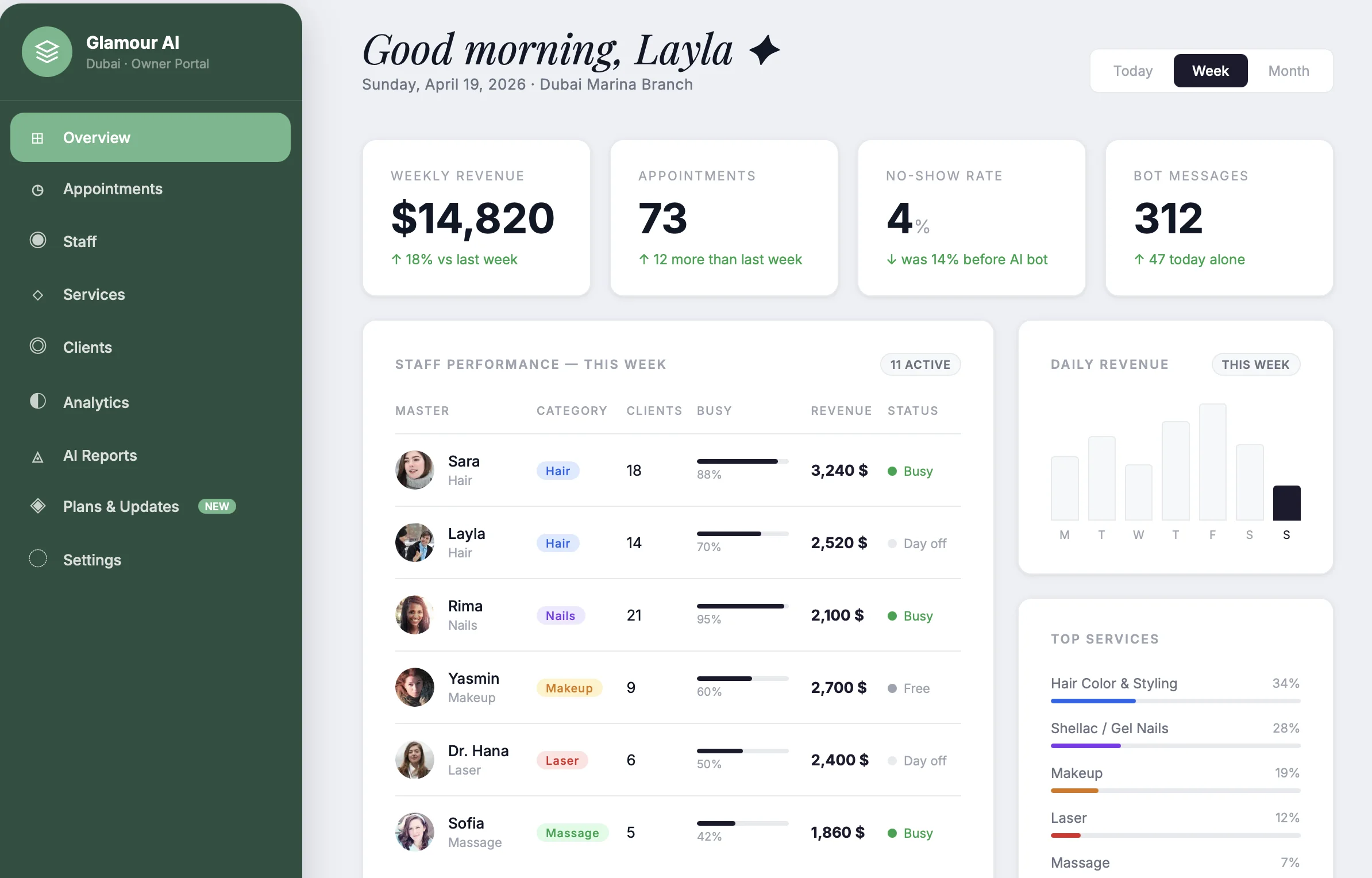Click the Settings dotted circle icon

(x=38, y=559)
